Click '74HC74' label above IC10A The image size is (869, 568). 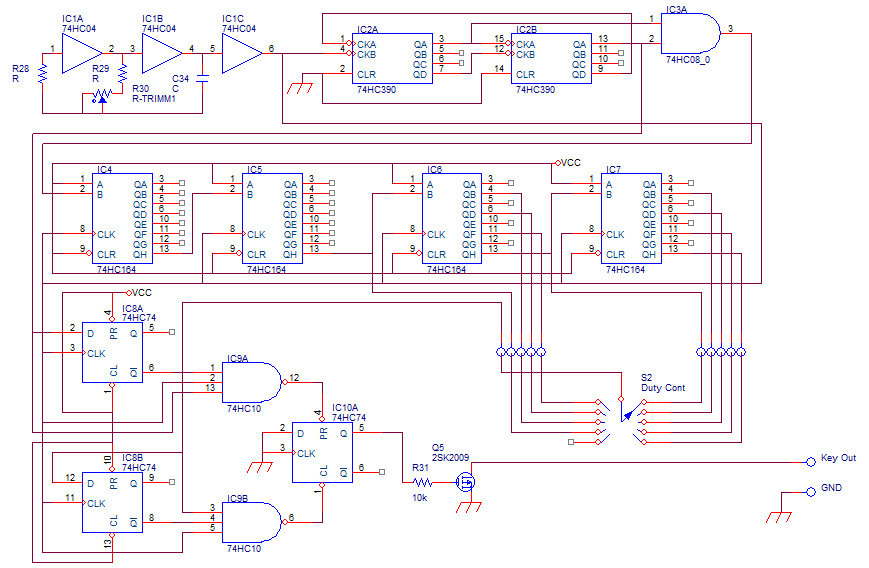point(349,418)
